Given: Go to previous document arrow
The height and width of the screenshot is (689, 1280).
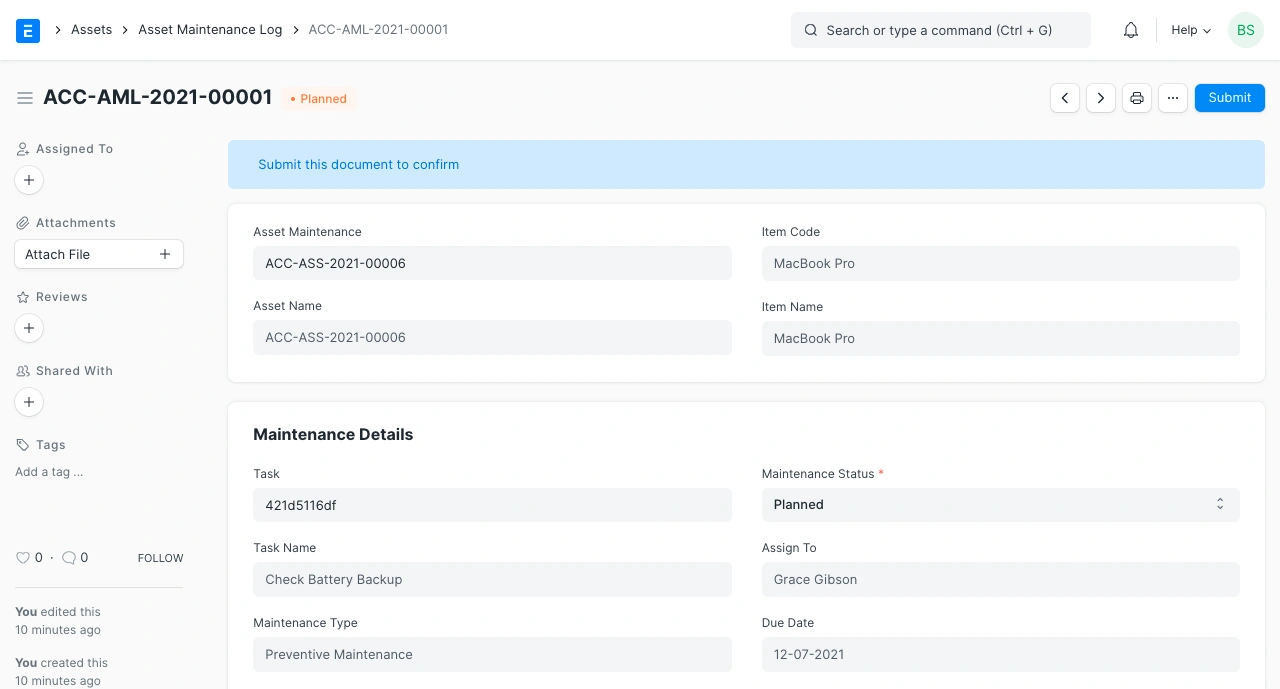Looking at the screenshot, I should (1065, 98).
